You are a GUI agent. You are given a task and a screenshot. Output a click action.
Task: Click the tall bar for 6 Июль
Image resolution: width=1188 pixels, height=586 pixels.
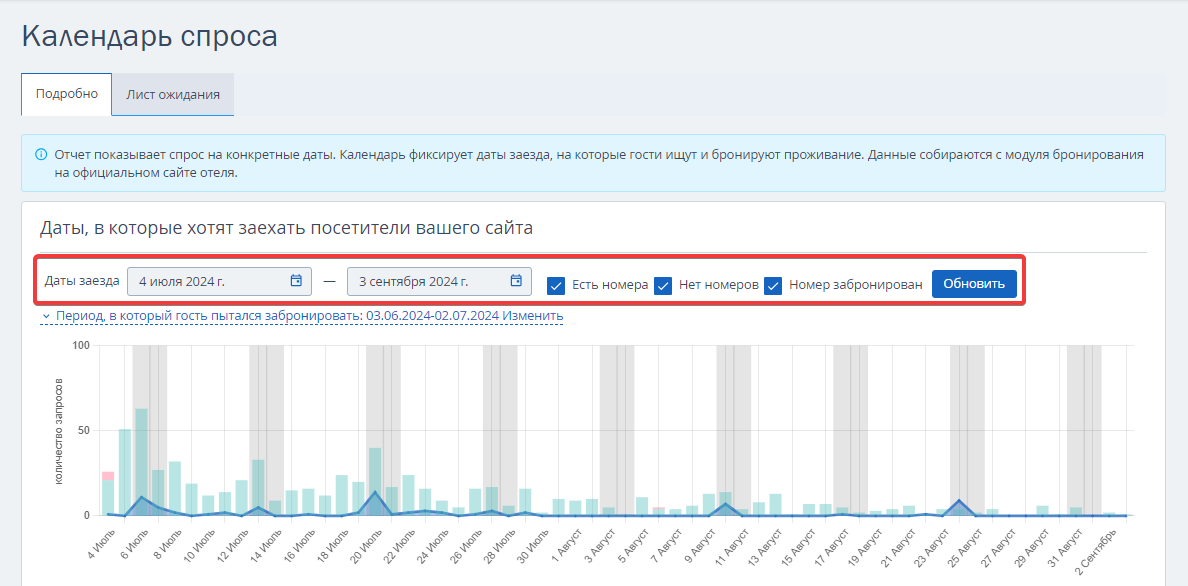pos(142,462)
